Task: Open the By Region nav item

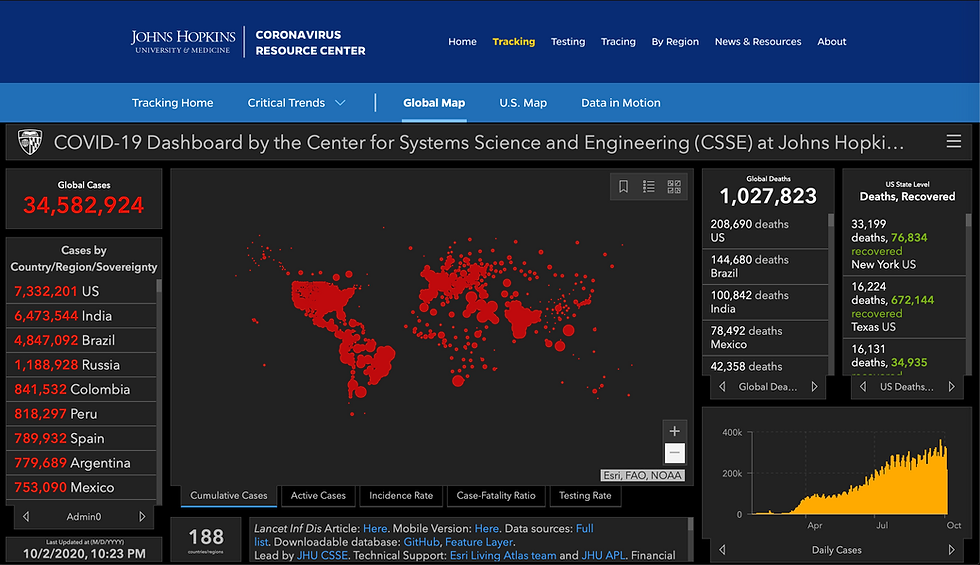Action: point(675,41)
